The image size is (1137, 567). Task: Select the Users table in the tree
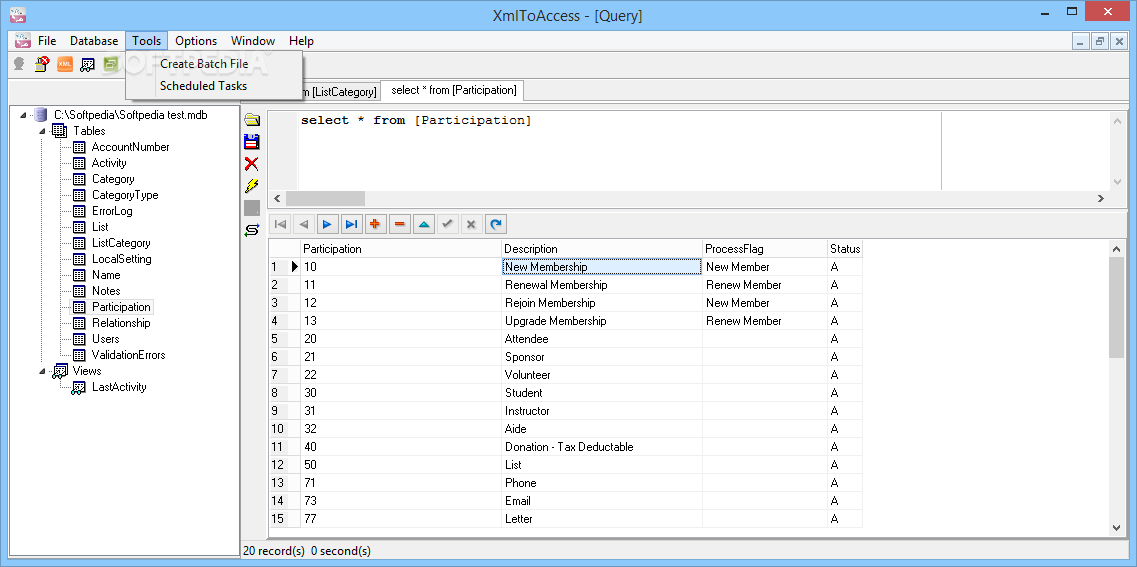pos(105,339)
